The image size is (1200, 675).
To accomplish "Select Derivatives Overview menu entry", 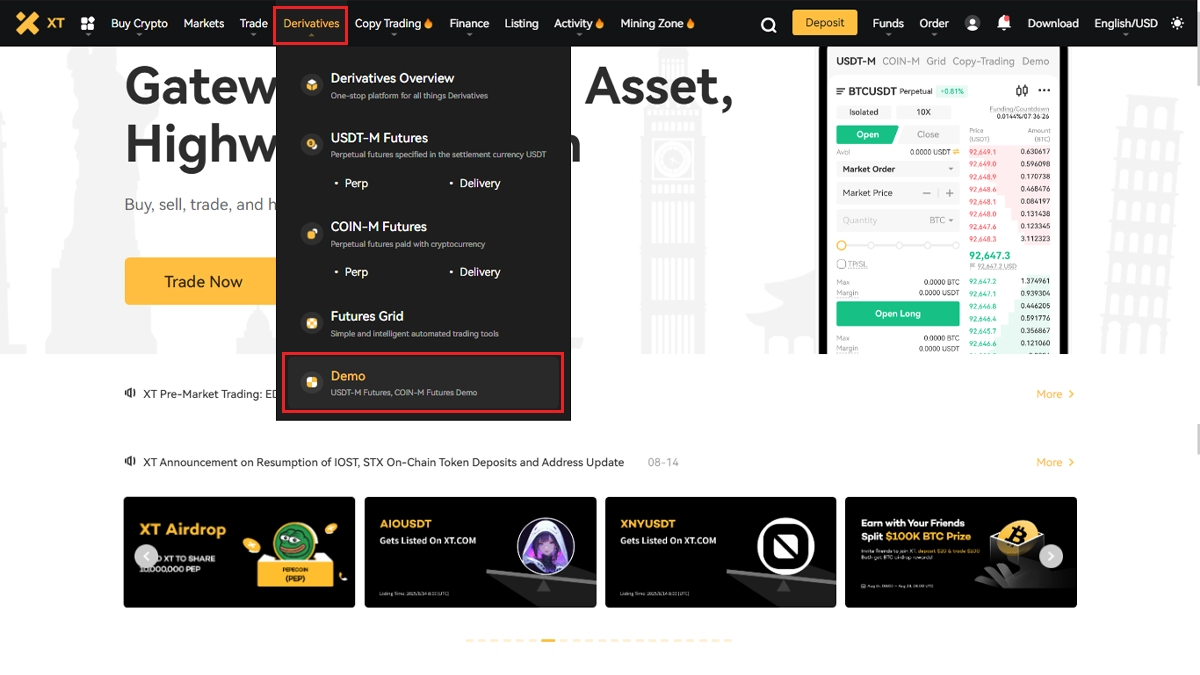I will (423, 86).
